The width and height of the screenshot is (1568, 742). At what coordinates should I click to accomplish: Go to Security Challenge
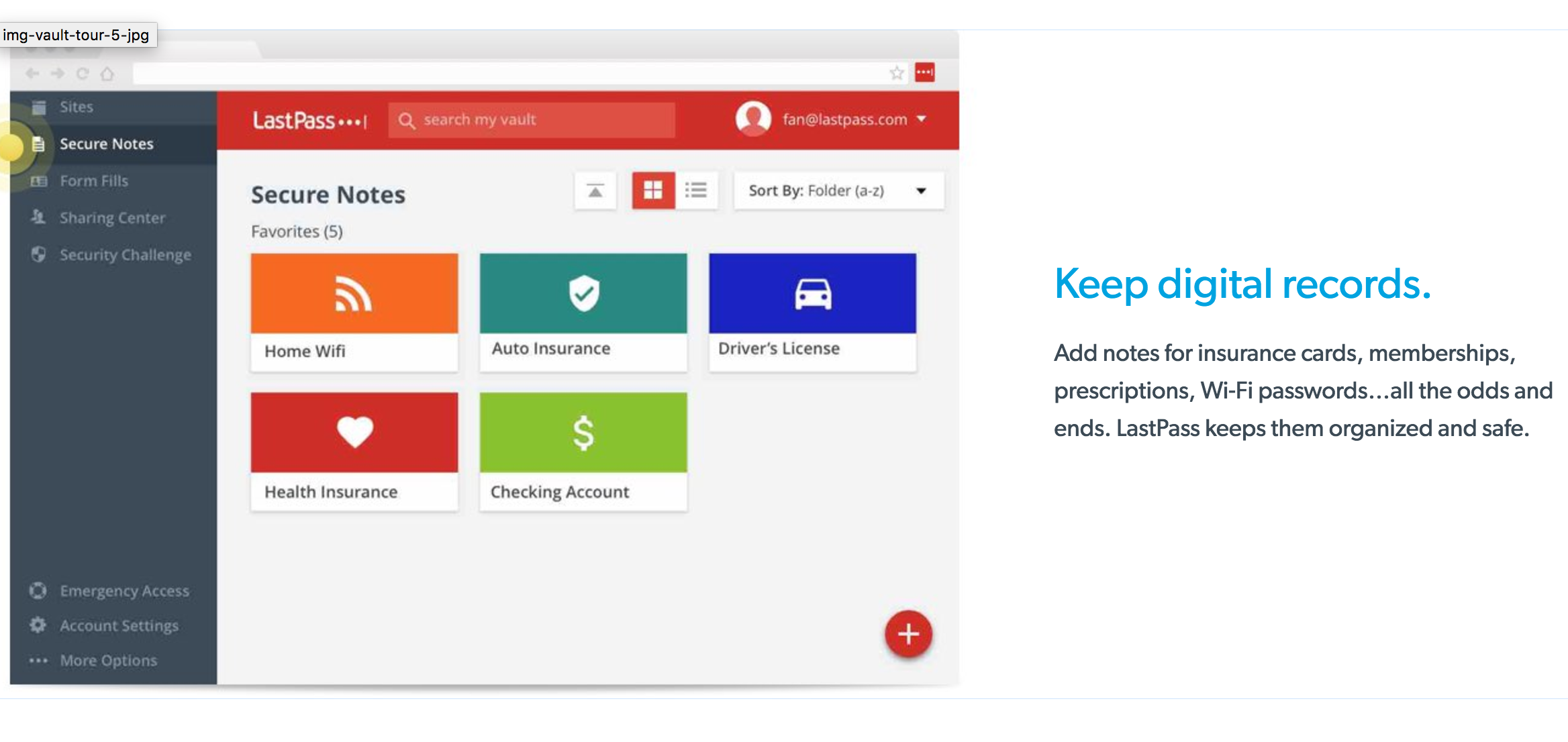coord(125,255)
